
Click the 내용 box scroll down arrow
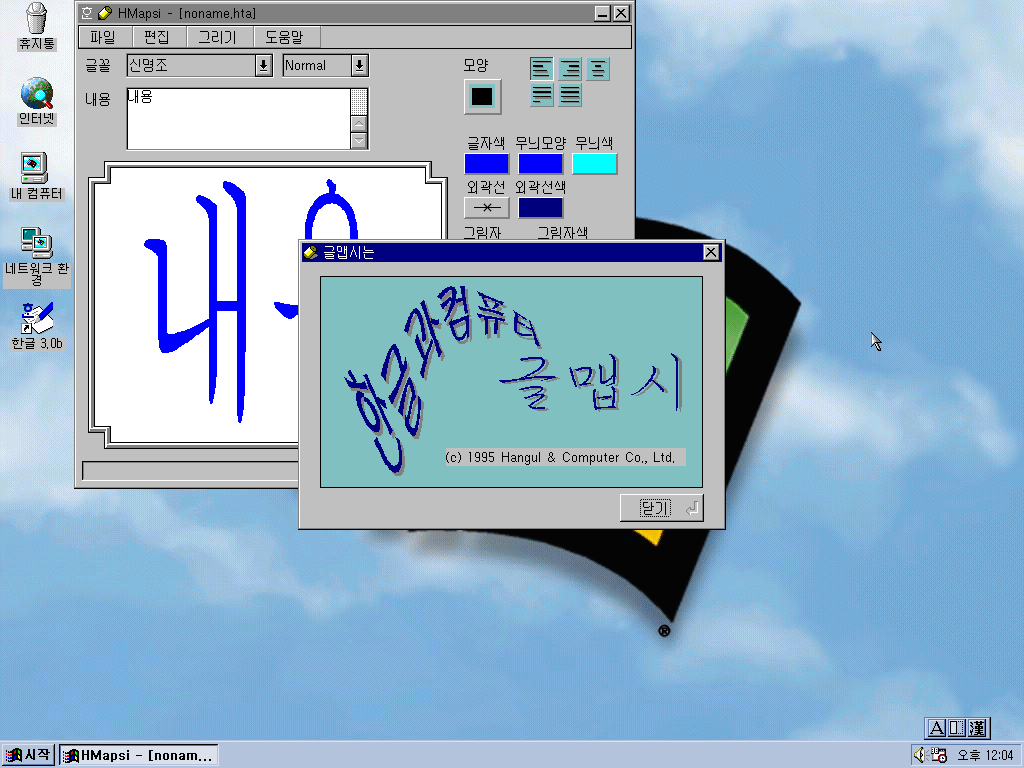coord(359,140)
